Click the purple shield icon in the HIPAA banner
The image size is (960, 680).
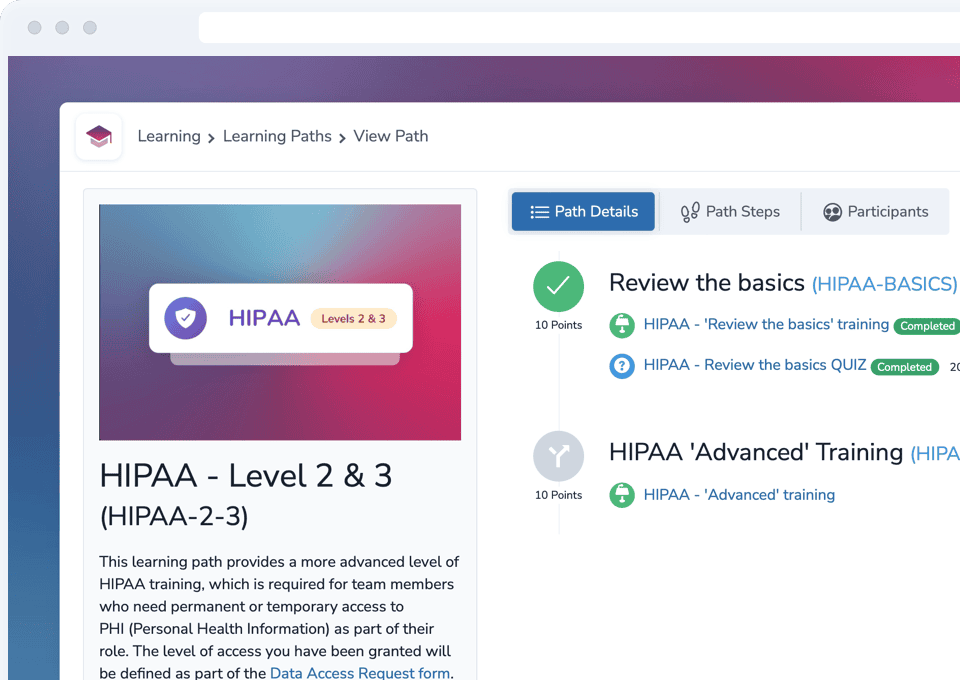pyautogui.click(x=185, y=318)
